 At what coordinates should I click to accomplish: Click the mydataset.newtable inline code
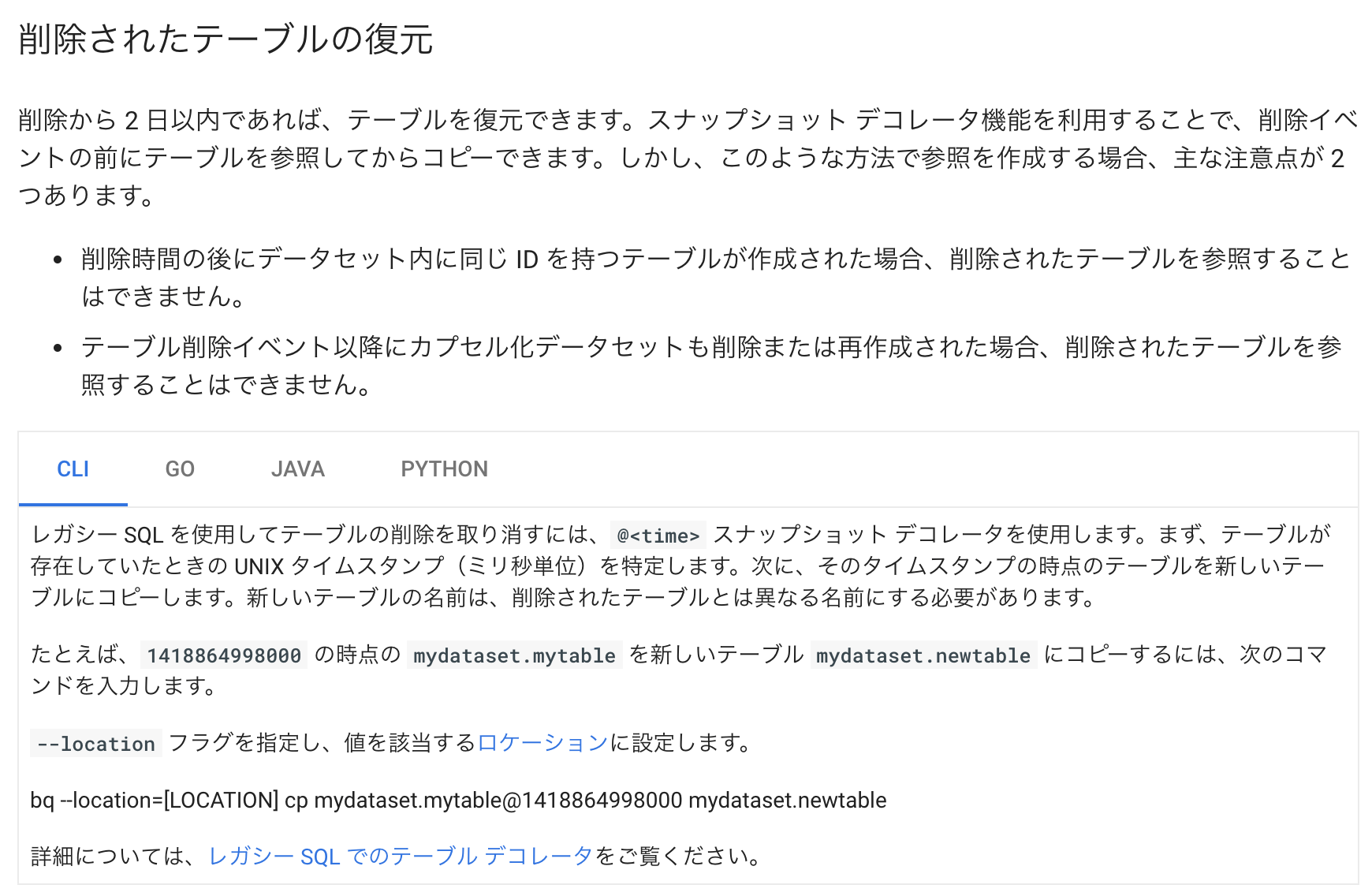pyautogui.click(x=923, y=655)
